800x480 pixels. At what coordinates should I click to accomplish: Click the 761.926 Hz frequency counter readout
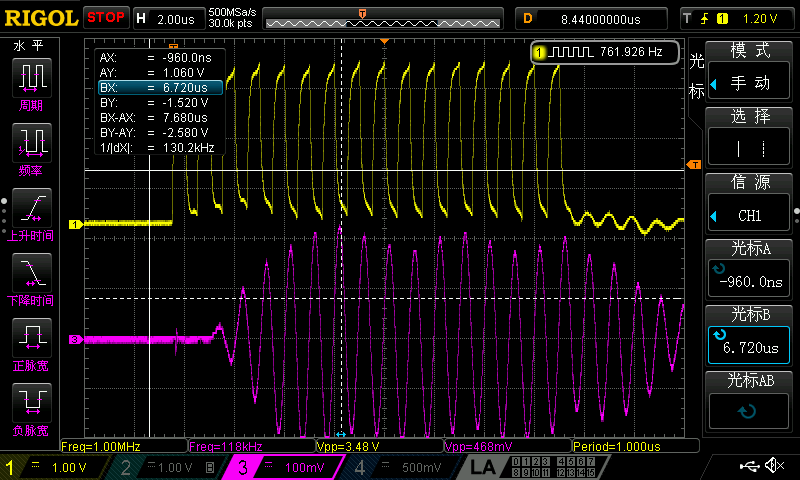[x=631, y=52]
